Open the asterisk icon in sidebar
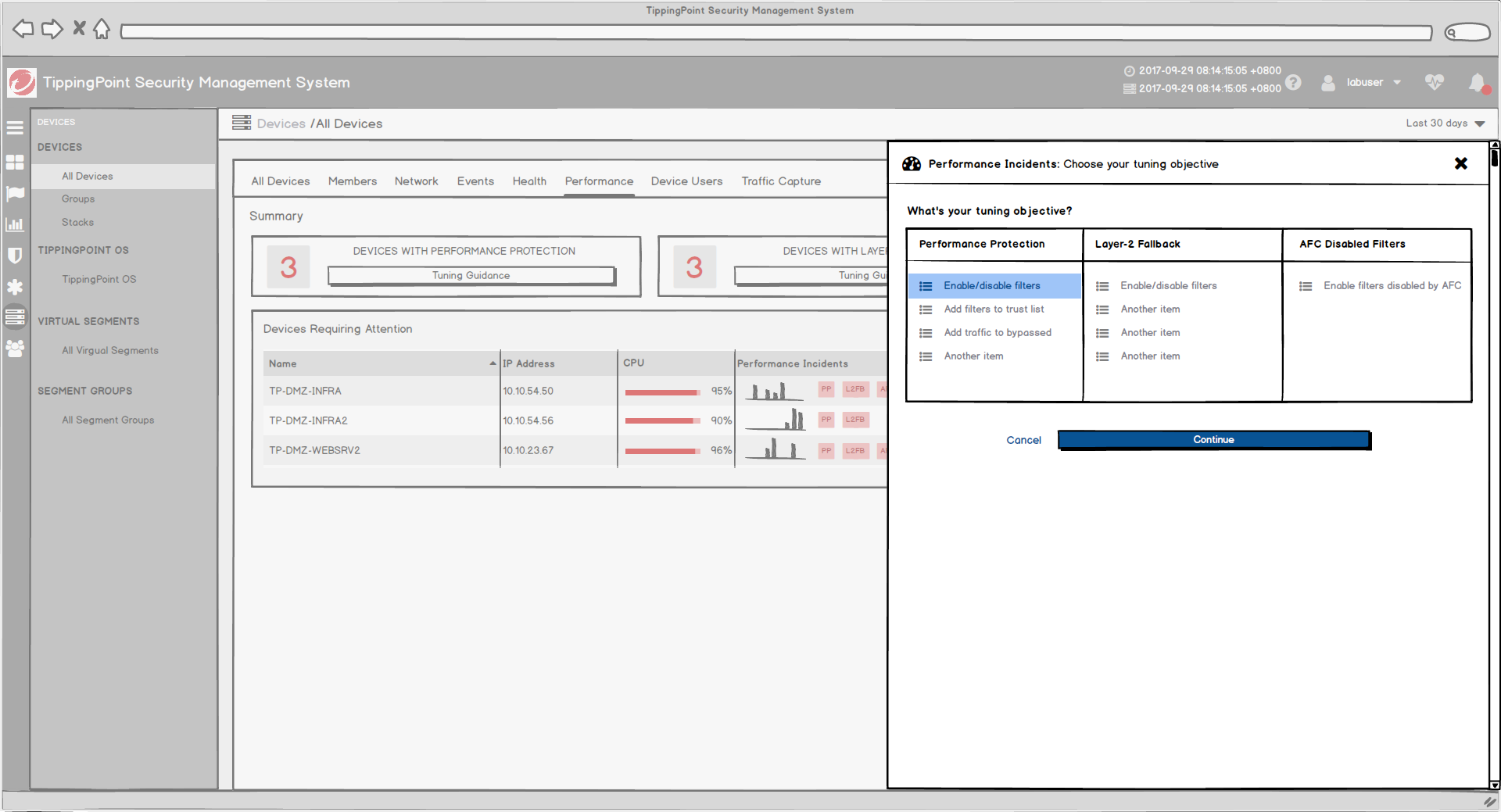 pyautogui.click(x=15, y=287)
